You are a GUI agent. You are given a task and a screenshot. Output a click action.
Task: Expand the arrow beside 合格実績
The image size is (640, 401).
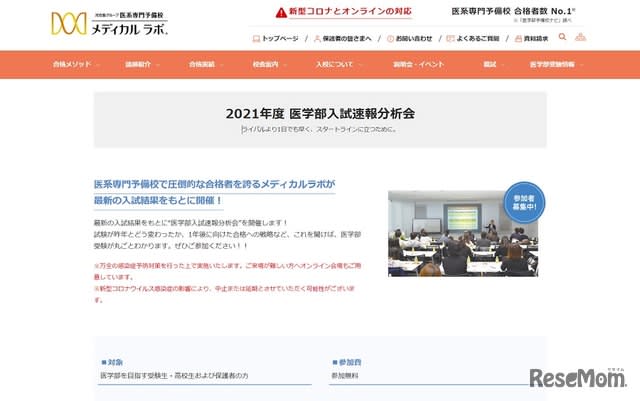pyautogui.click(x=222, y=65)
